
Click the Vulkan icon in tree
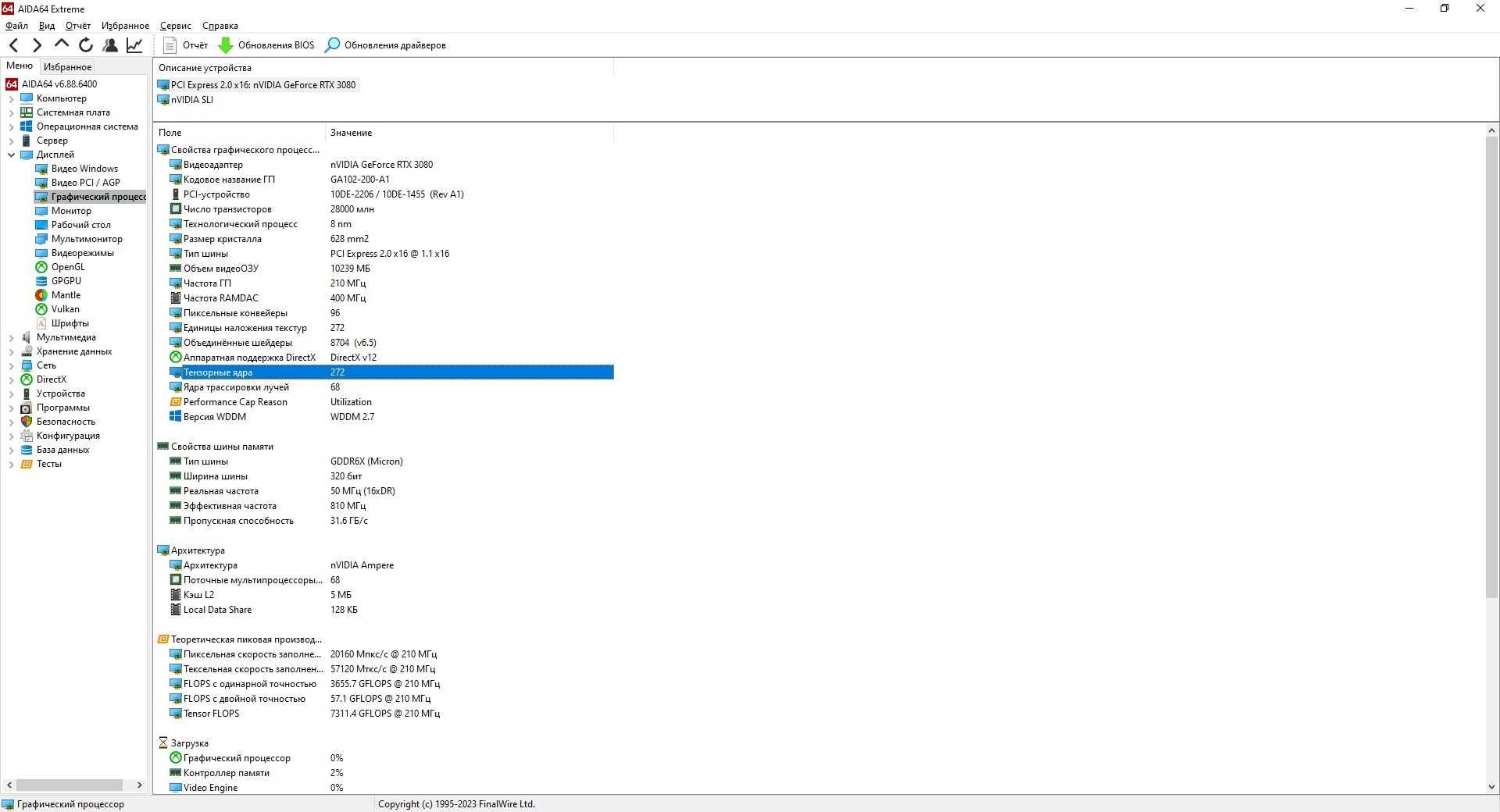coord(41,309)
